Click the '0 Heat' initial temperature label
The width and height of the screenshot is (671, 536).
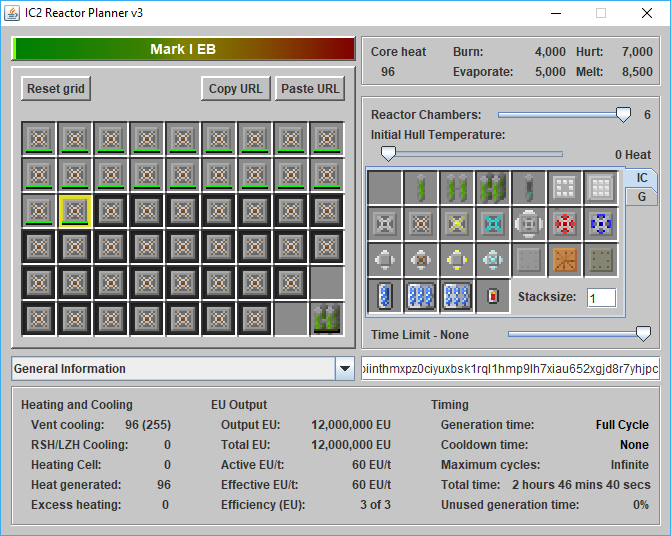coord(633,154)
